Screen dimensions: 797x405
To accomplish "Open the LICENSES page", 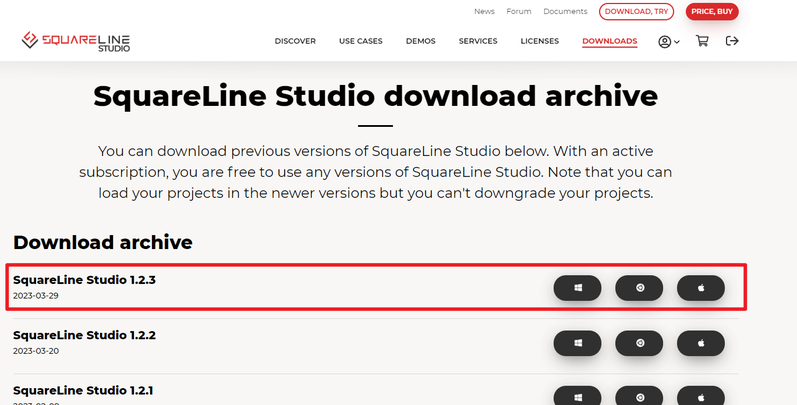I will coord(540,41).
